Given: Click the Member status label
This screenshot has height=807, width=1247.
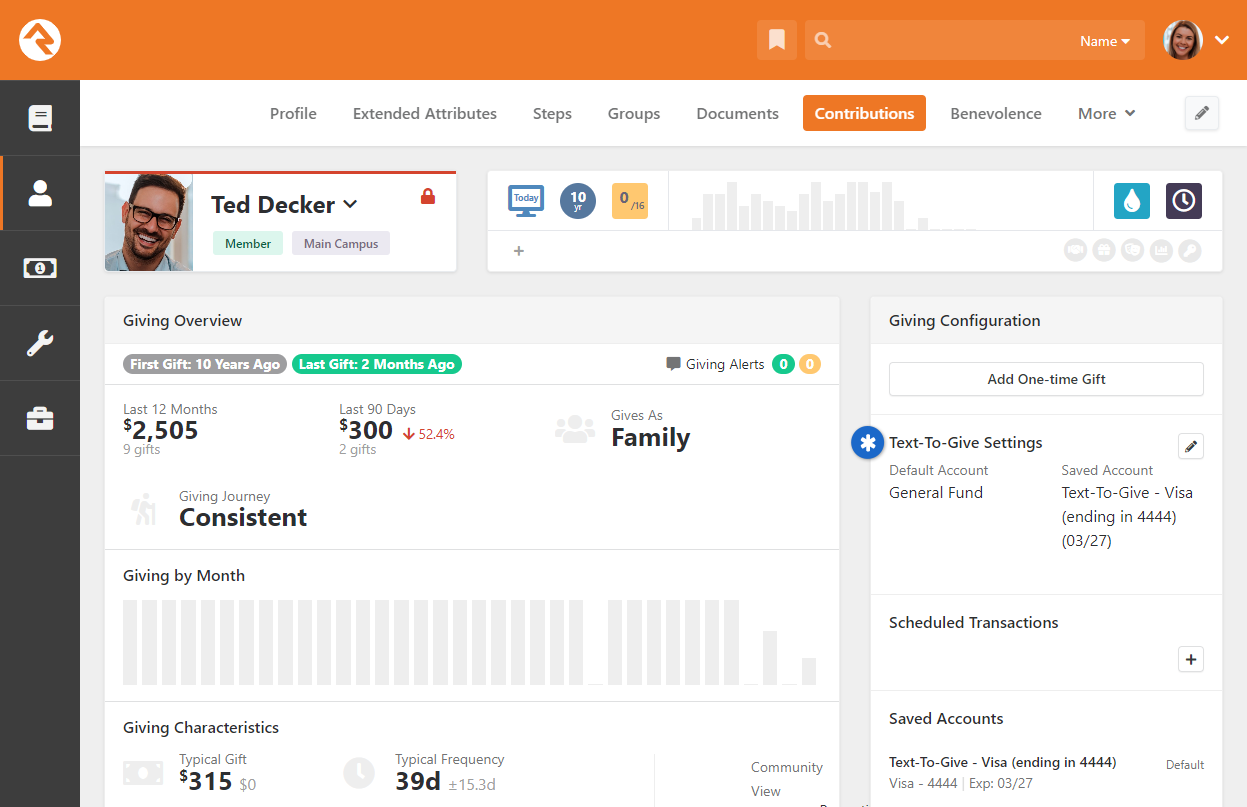Looking at the screenshot, I should [x=248, y=243].
